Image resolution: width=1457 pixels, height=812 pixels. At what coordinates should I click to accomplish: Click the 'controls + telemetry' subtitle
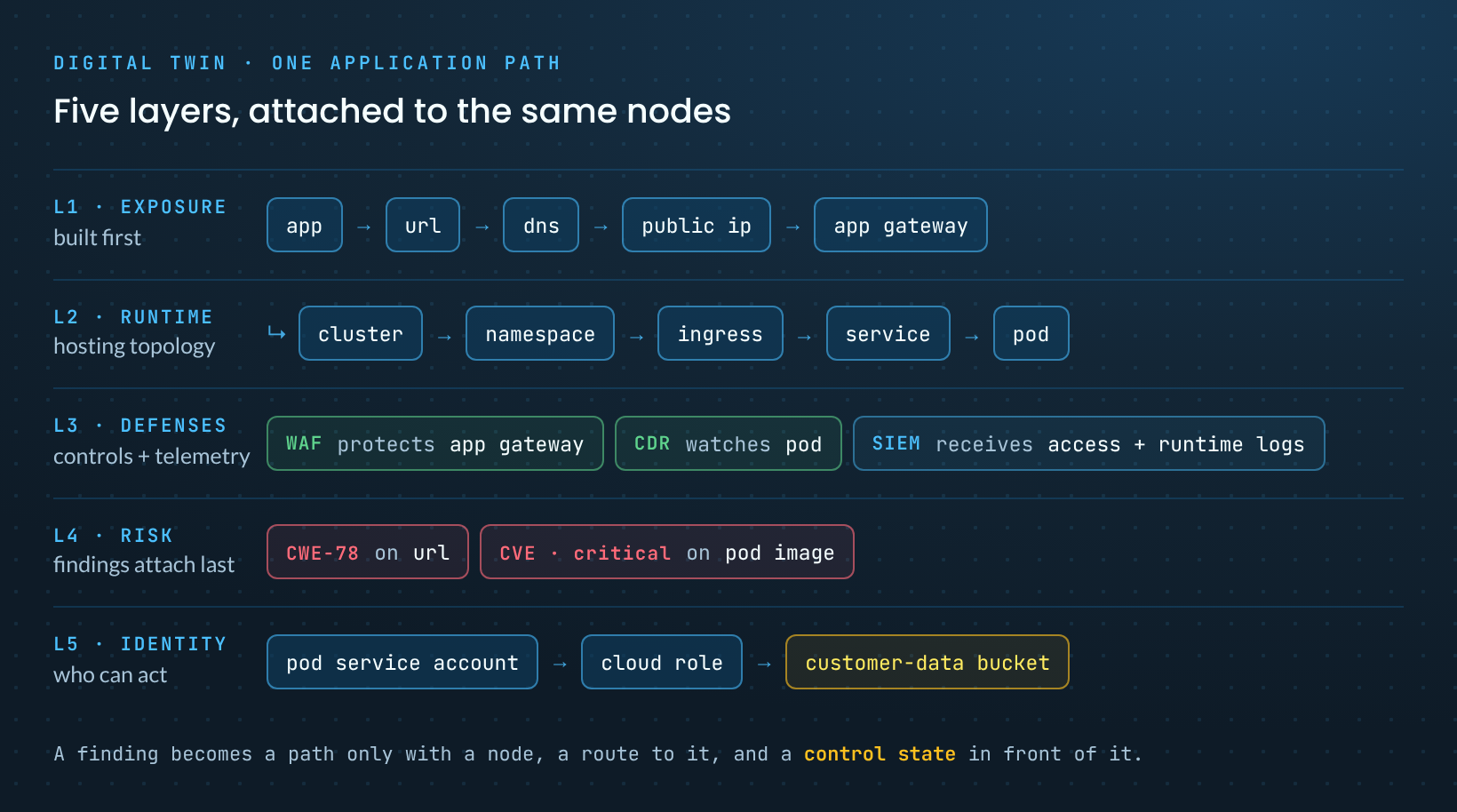(152, 457)
